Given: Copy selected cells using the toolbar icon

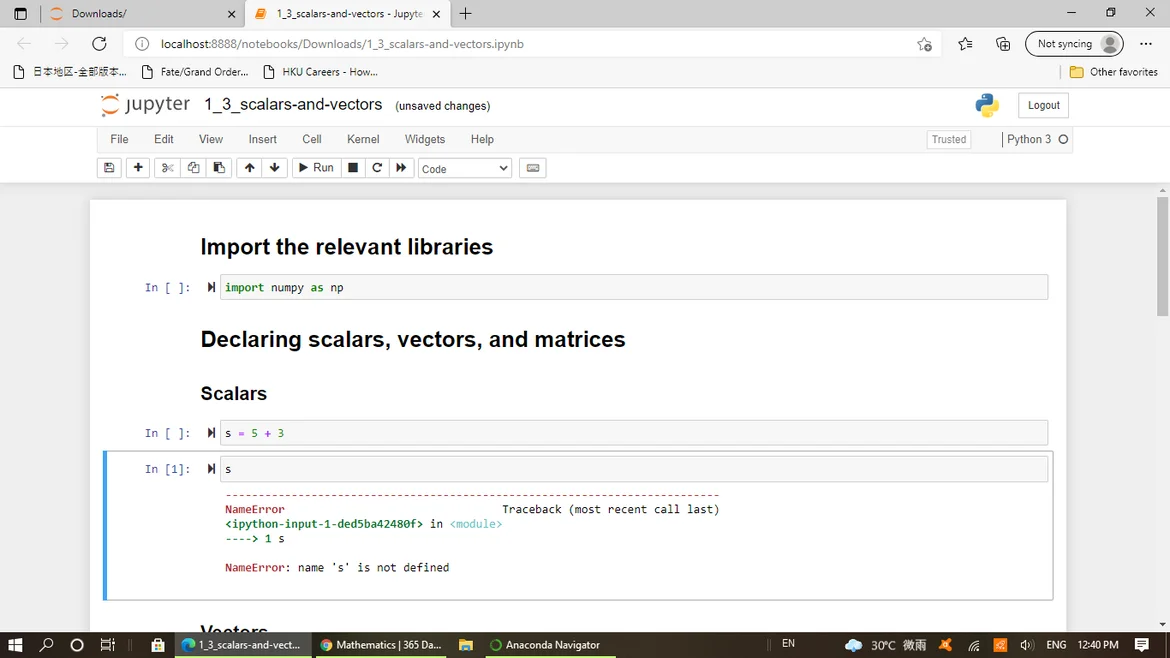Looking at the screenshot, I should (x=193, y=168).
